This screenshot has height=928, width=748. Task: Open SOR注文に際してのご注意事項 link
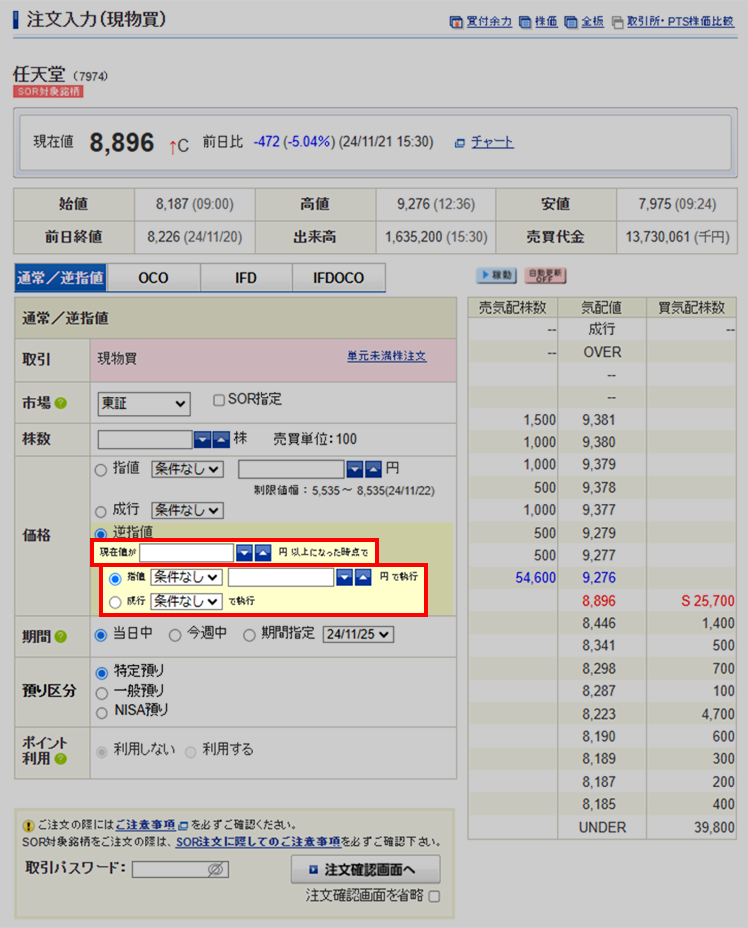259,842
